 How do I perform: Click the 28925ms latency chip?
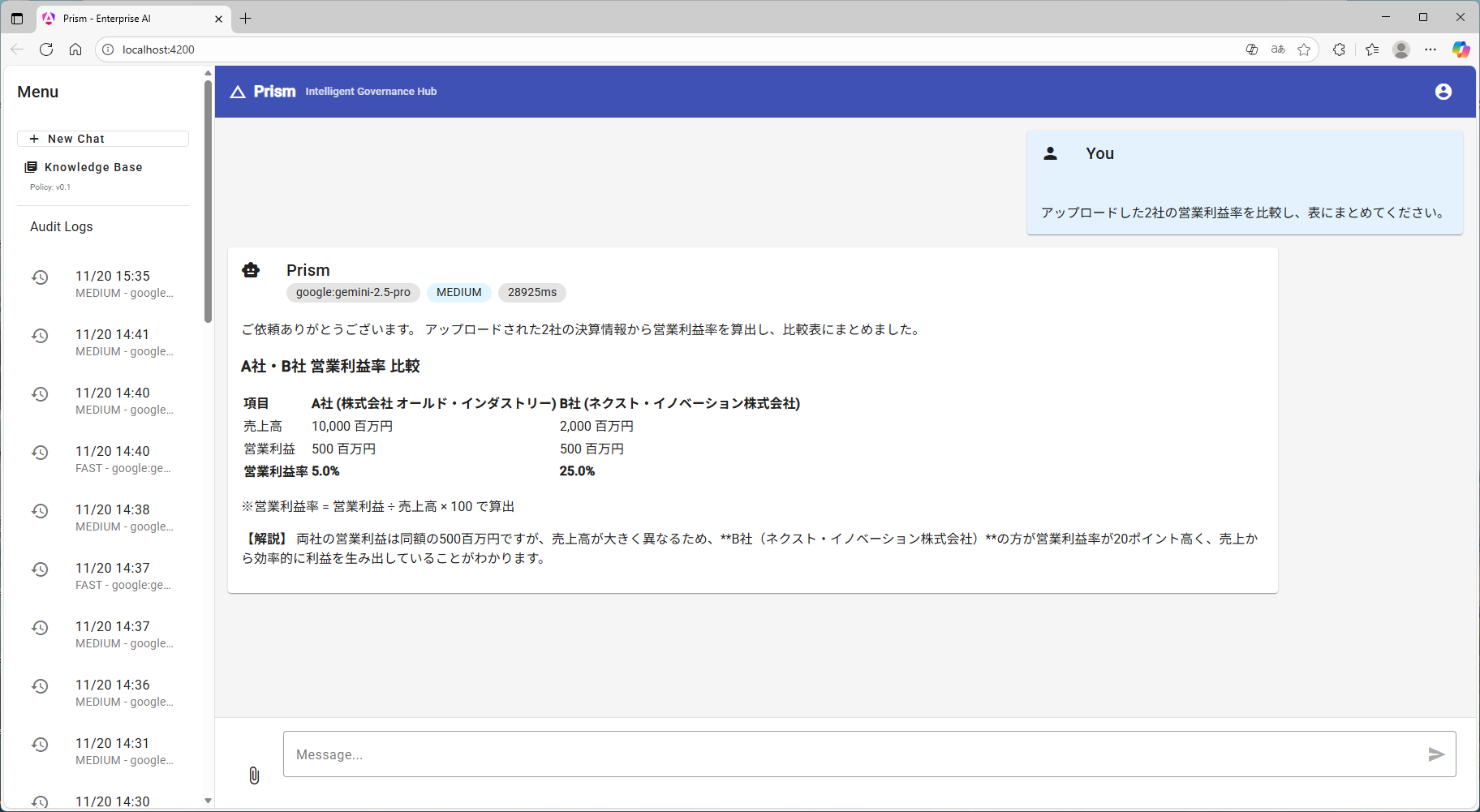[x=532, y=293]
